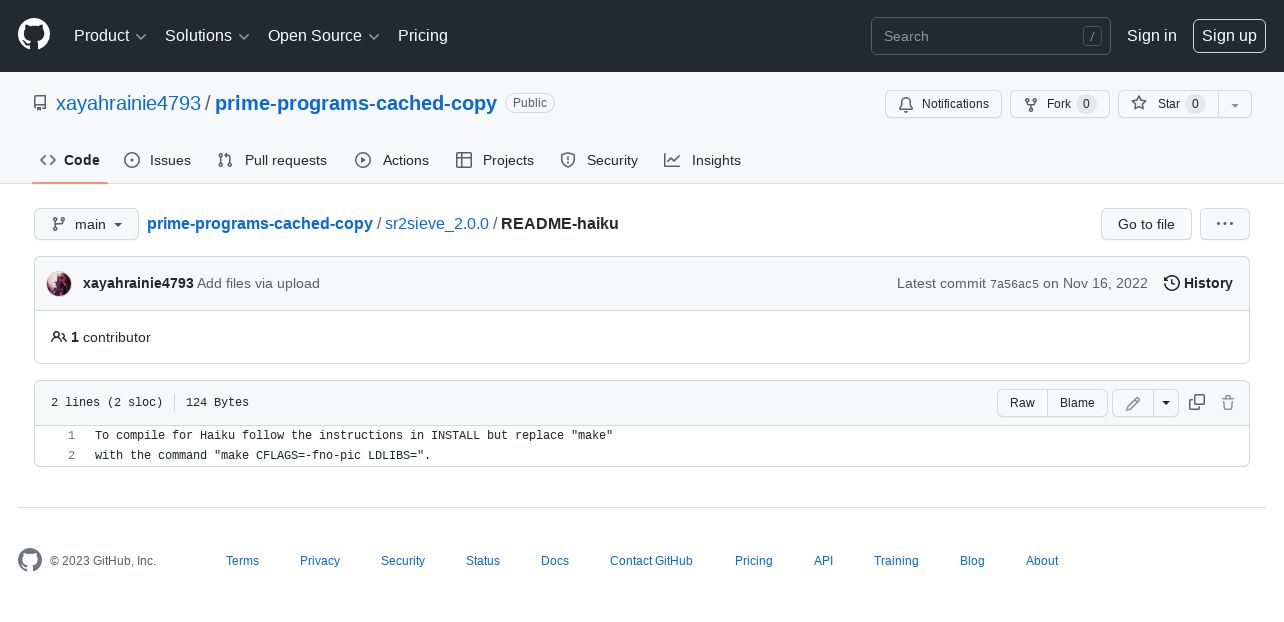Open xayahrainie4793 commit author link
Screen dimensions: 1284x622
pos(138,283)
